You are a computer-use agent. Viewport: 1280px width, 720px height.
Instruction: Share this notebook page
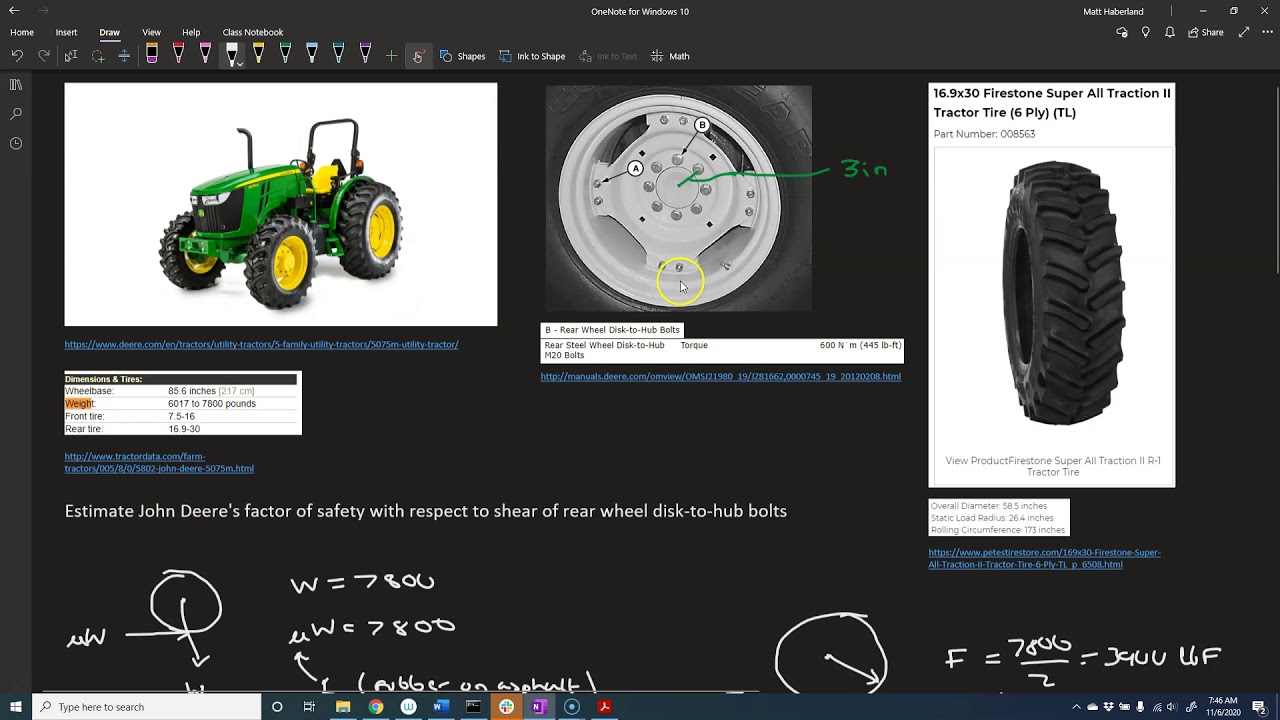coord(1206,32)
